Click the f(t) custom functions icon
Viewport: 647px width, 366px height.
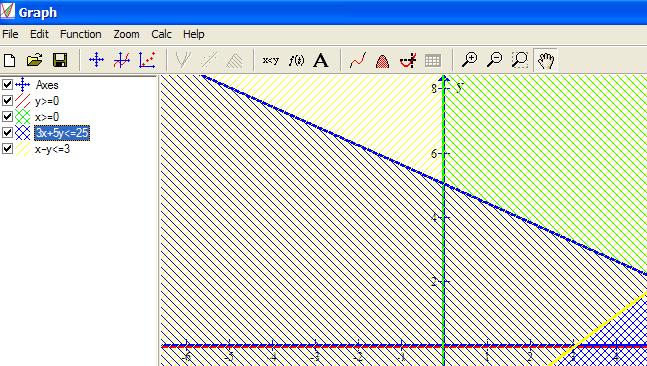[296, 61]
